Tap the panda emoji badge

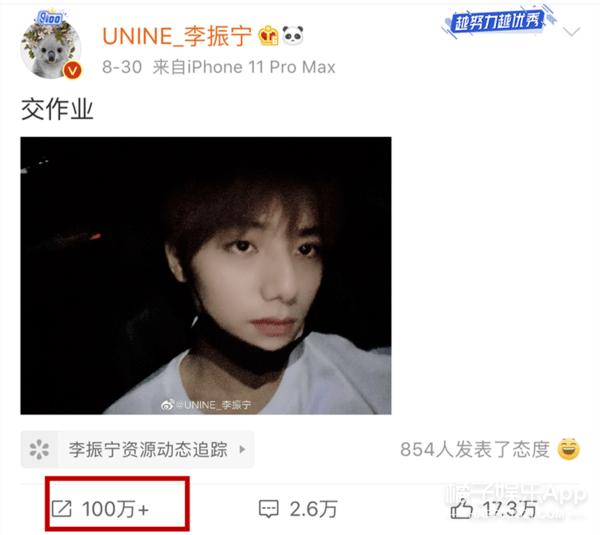[293, 35]
